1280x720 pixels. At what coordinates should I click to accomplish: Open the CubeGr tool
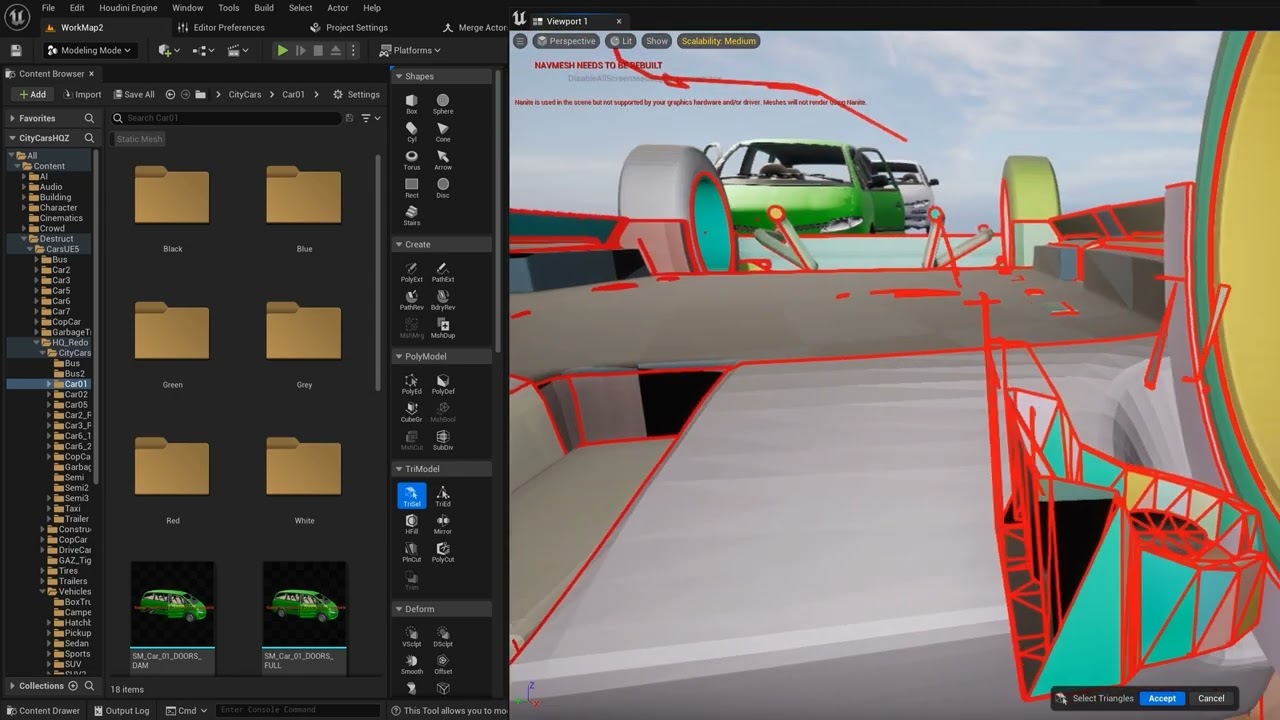411,412
